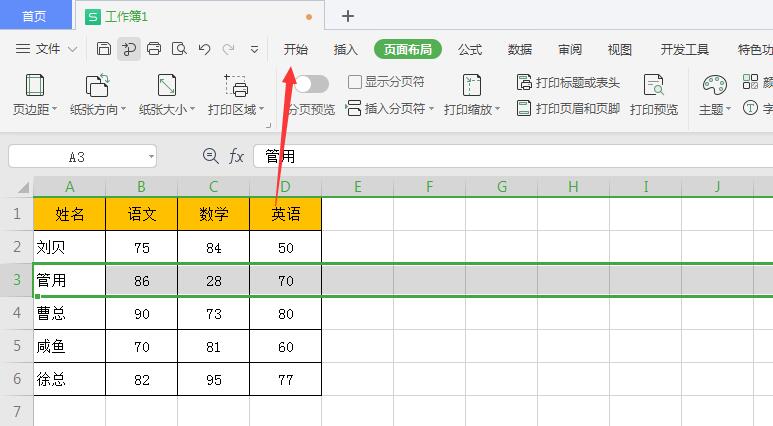Expand the 主题 dropdown arrow
This screenshot has width=773, height=426.
(x=728, y=109)
